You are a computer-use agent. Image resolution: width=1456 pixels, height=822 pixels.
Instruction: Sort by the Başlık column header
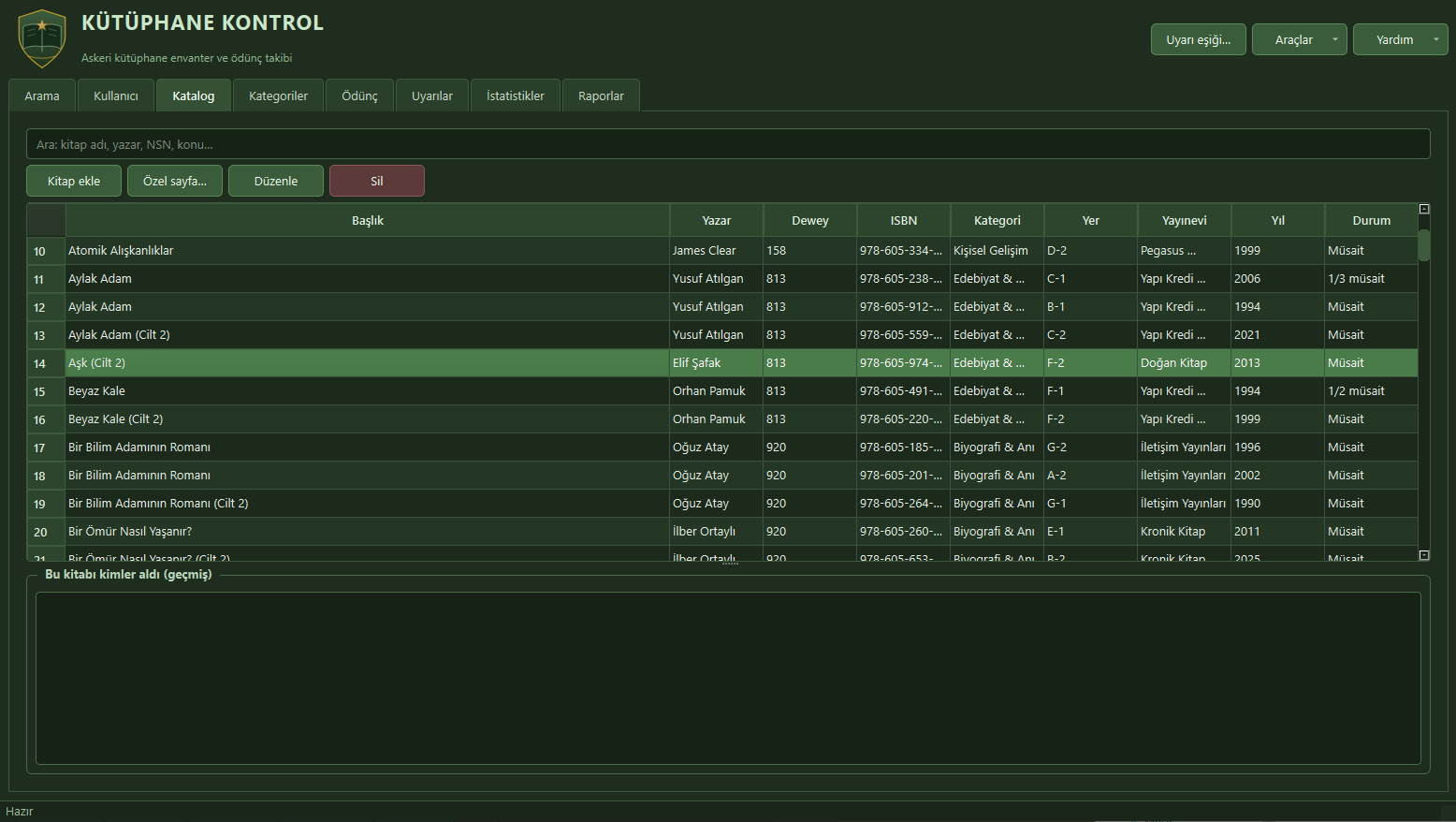(368, 220)
